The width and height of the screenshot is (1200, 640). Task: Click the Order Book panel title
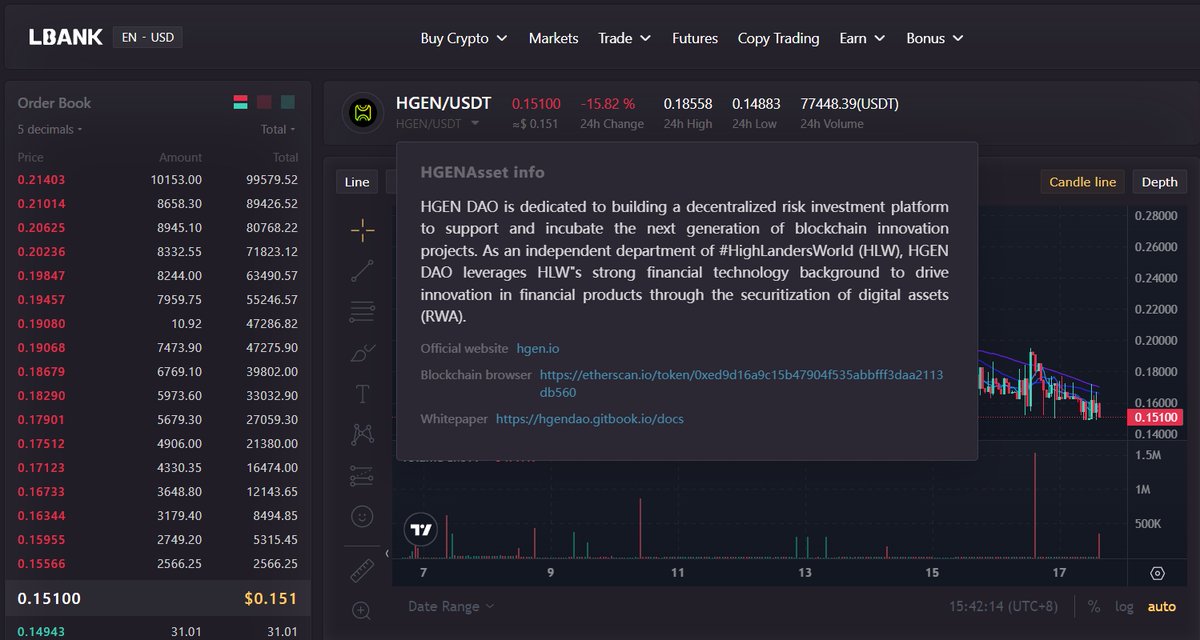[x=54, y=103]
